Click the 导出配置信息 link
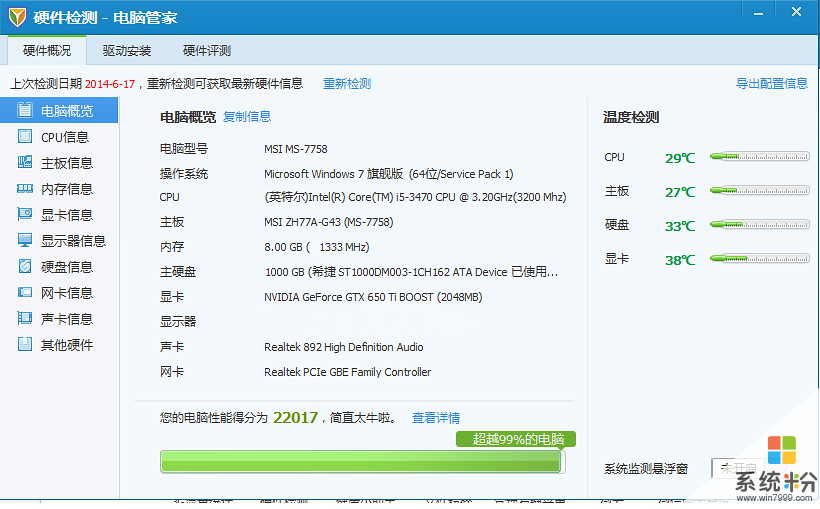The width and height of the screenshot is (820, 509). 772,84
